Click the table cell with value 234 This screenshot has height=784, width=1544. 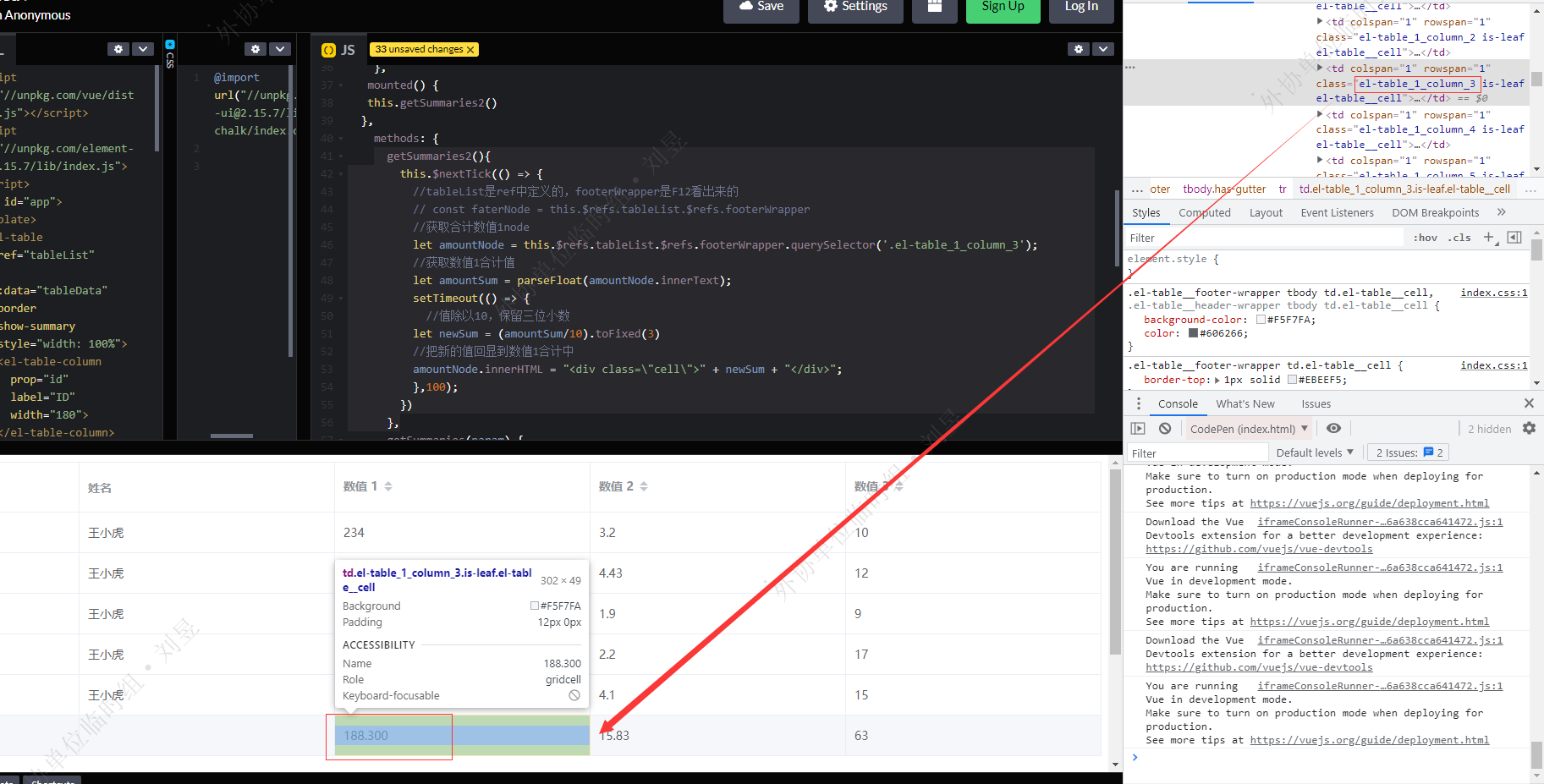tap(462, 533)
